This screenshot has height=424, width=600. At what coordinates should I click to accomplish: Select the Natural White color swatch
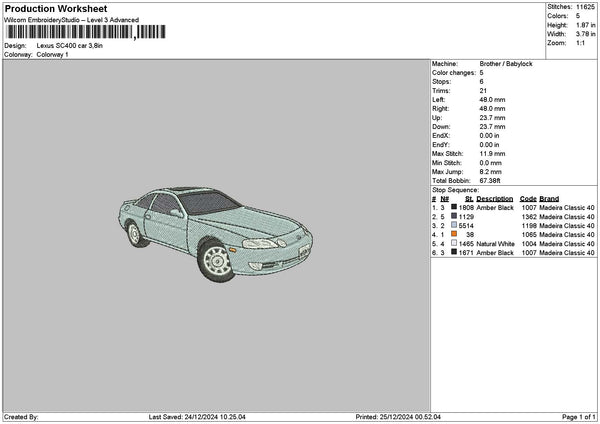pos(454,244)
